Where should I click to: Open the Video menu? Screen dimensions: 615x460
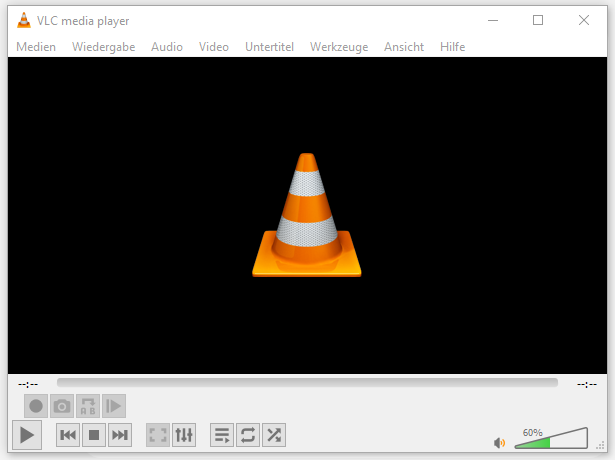(x=214, y=47)
